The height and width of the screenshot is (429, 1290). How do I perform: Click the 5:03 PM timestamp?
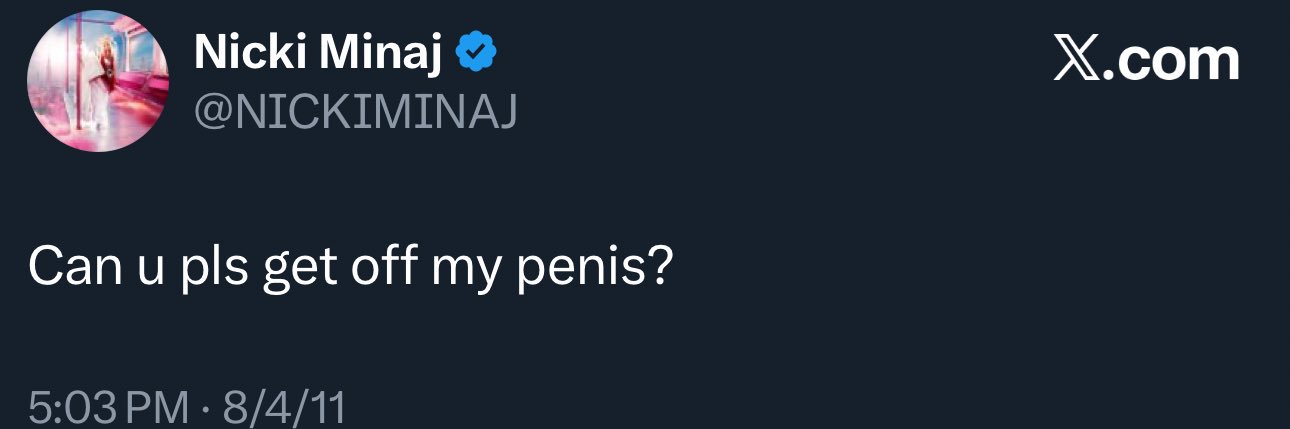tap(108, 407)
